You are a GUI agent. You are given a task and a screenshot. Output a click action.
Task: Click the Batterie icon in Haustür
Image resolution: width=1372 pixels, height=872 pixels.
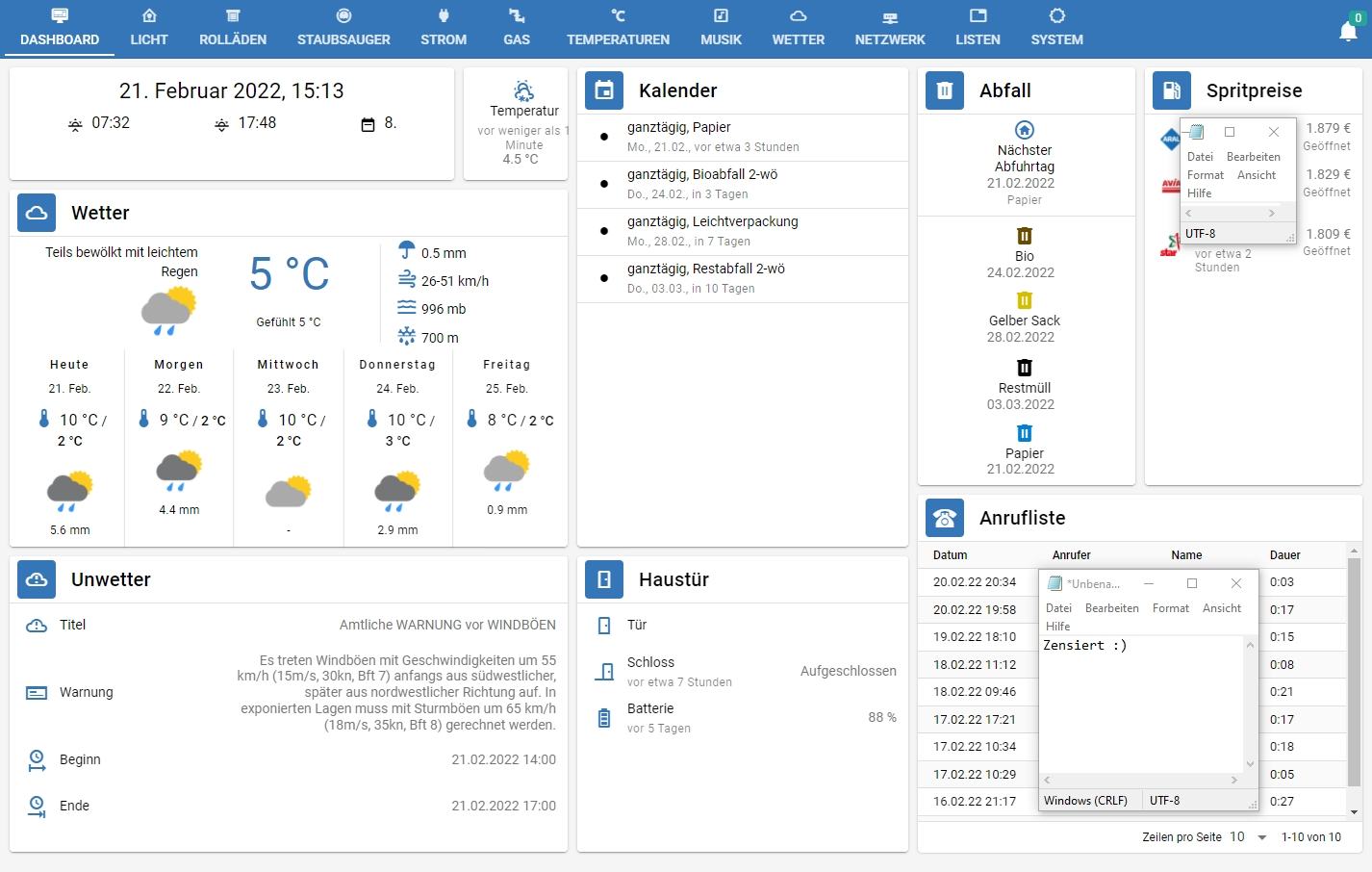point(604,718)
